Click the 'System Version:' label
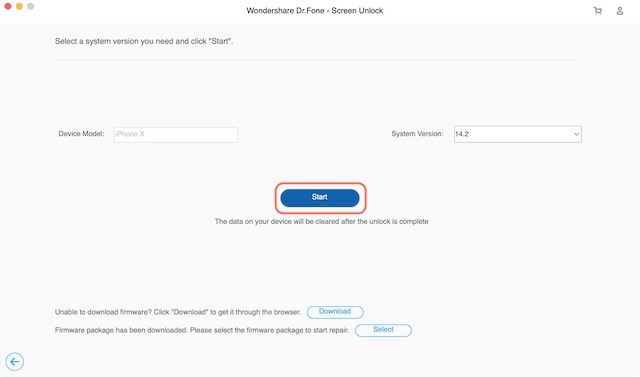Image resolution: width=640 pixels, height=377 pixels. pyautogui.click(x=417, y=134)
